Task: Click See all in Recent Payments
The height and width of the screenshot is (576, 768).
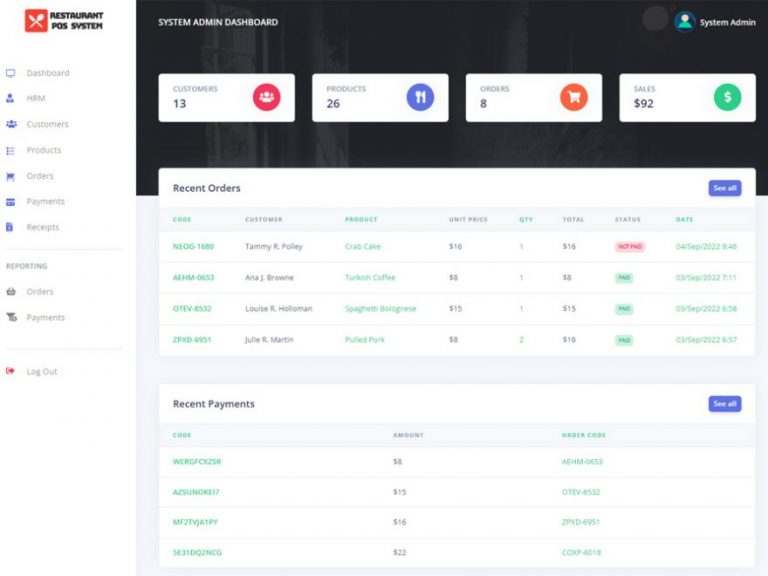Action: [x=724, y=404]
